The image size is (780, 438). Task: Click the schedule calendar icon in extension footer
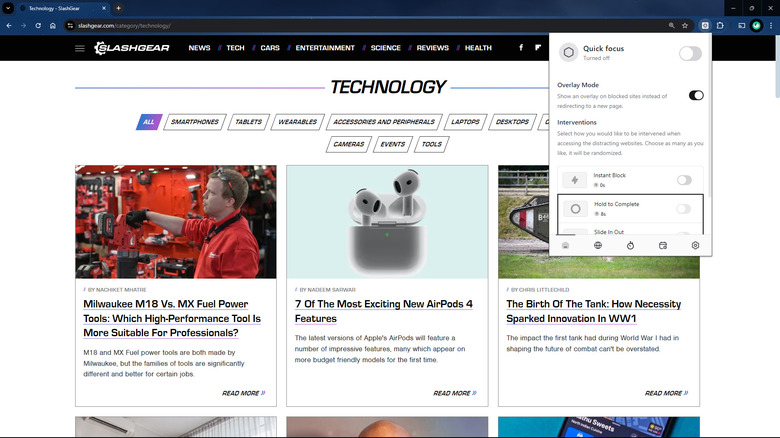(663, 245)
